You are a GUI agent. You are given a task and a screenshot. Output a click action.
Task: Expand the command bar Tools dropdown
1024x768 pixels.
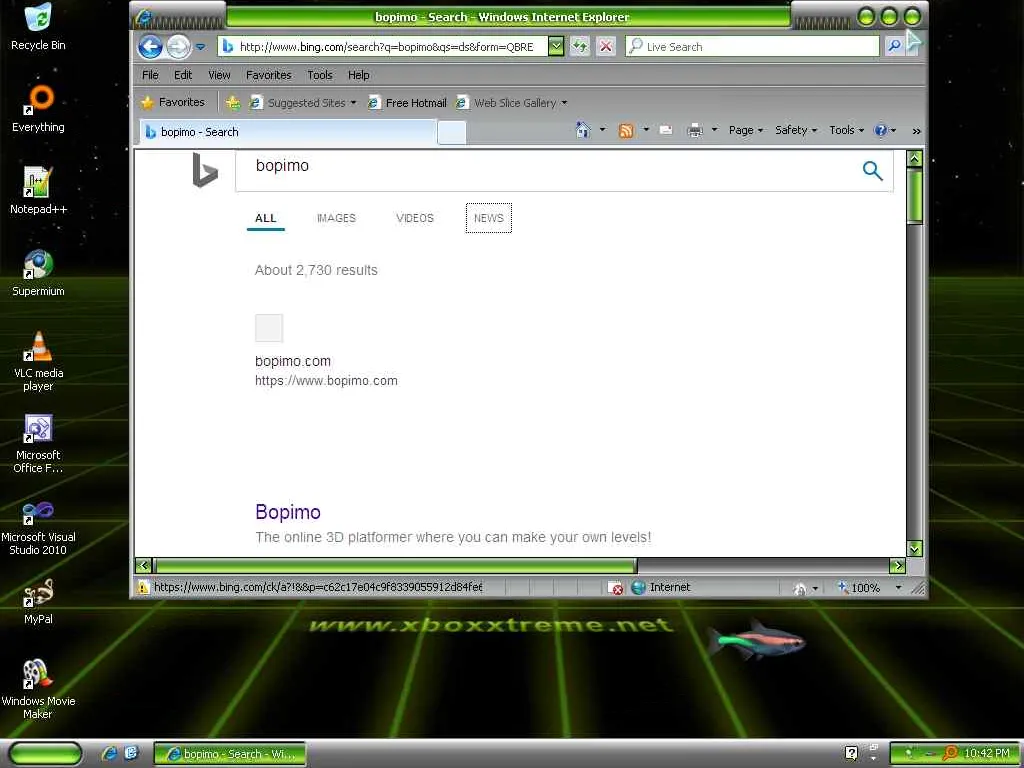click(x=846, y=130)
